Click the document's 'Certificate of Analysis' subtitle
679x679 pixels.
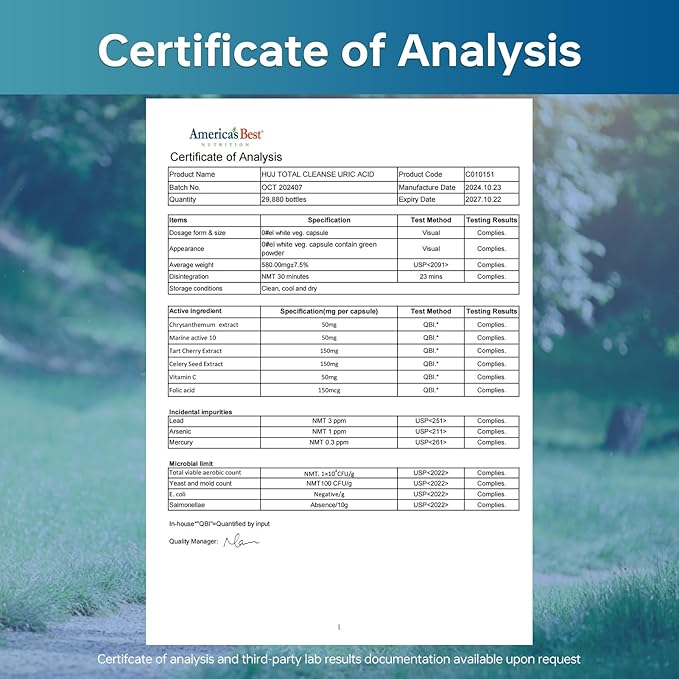click(226, 157)
